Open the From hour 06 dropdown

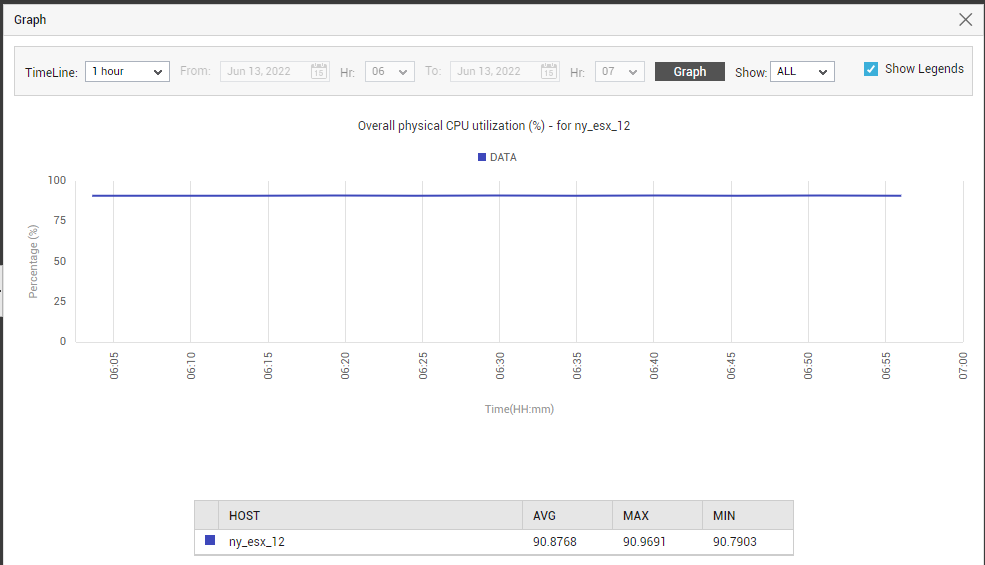coord(389,72)
